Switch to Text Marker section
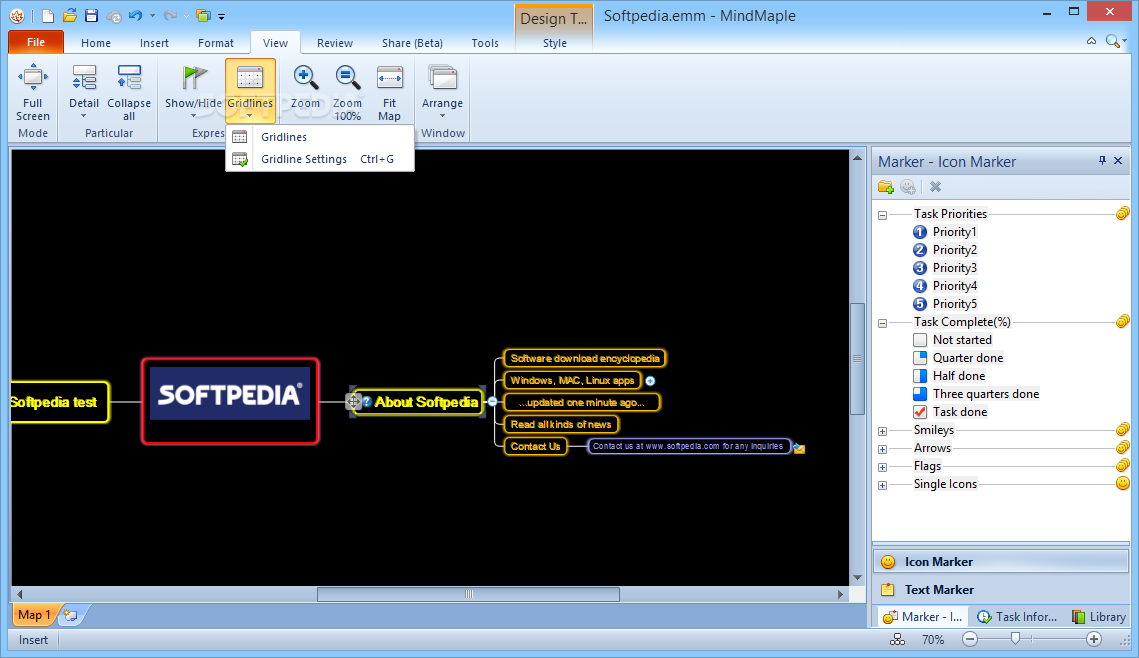This screenshot has height=658, width=1139. coord(1001,590)
